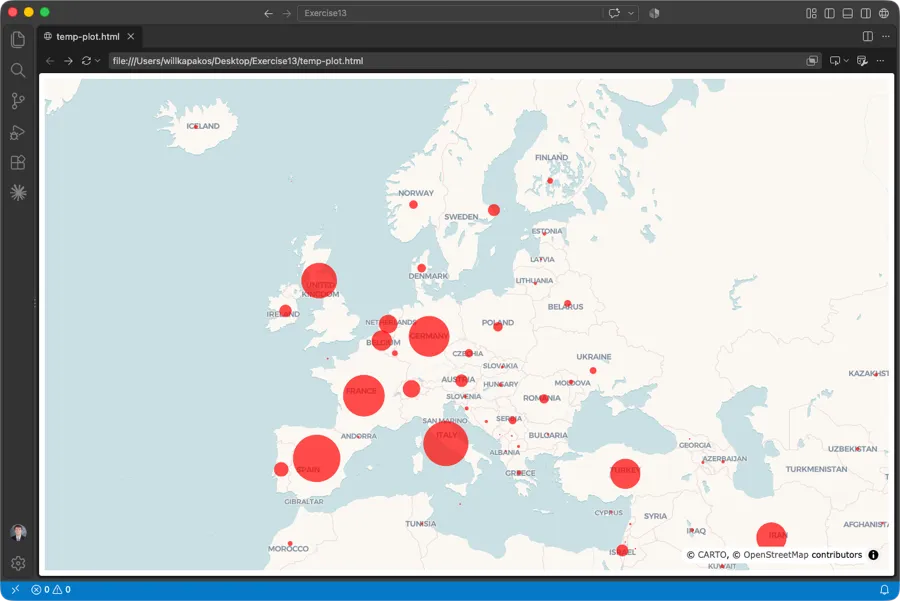Open the CARTO attribution link

pos(711,555)
